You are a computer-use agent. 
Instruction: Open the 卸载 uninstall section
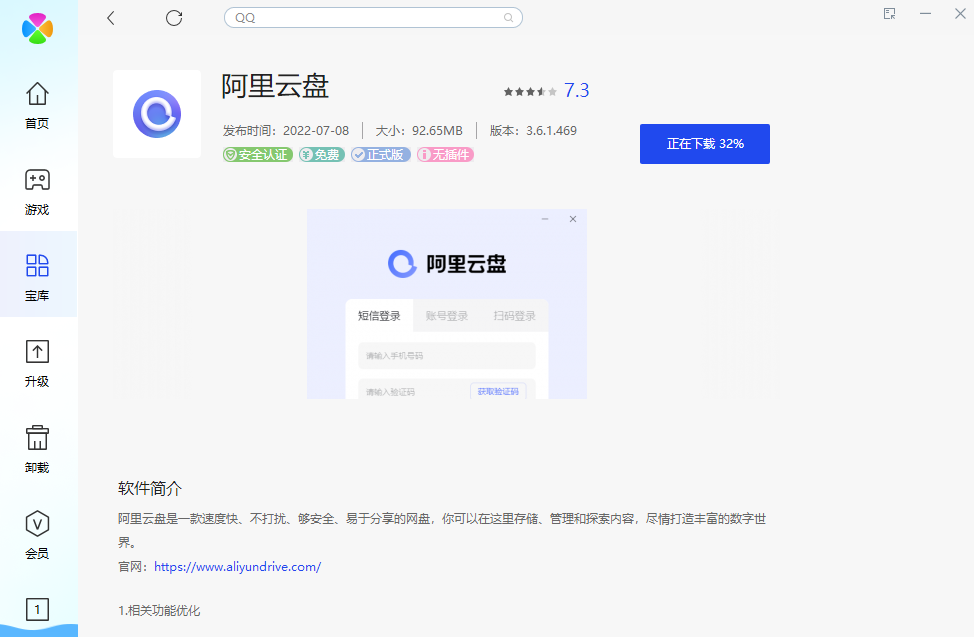point(37,450)
